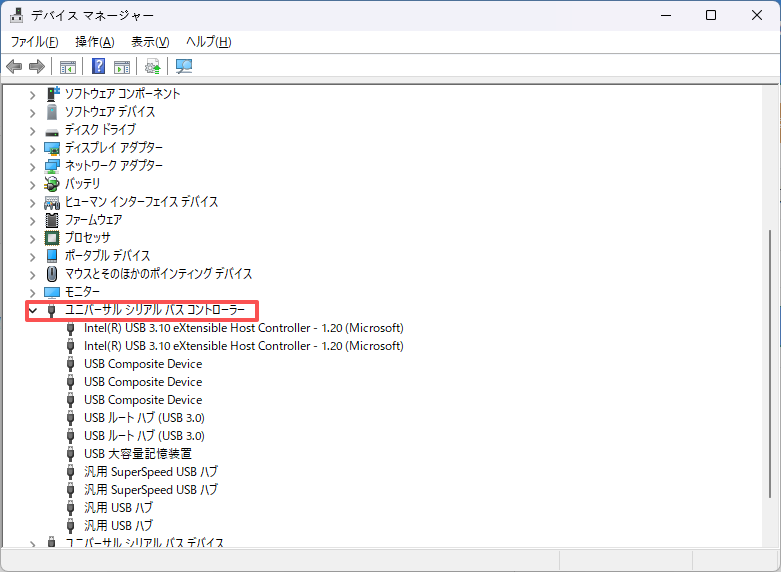
Task: Scan for hardware changes monitor icon
Action: [184, 66]
